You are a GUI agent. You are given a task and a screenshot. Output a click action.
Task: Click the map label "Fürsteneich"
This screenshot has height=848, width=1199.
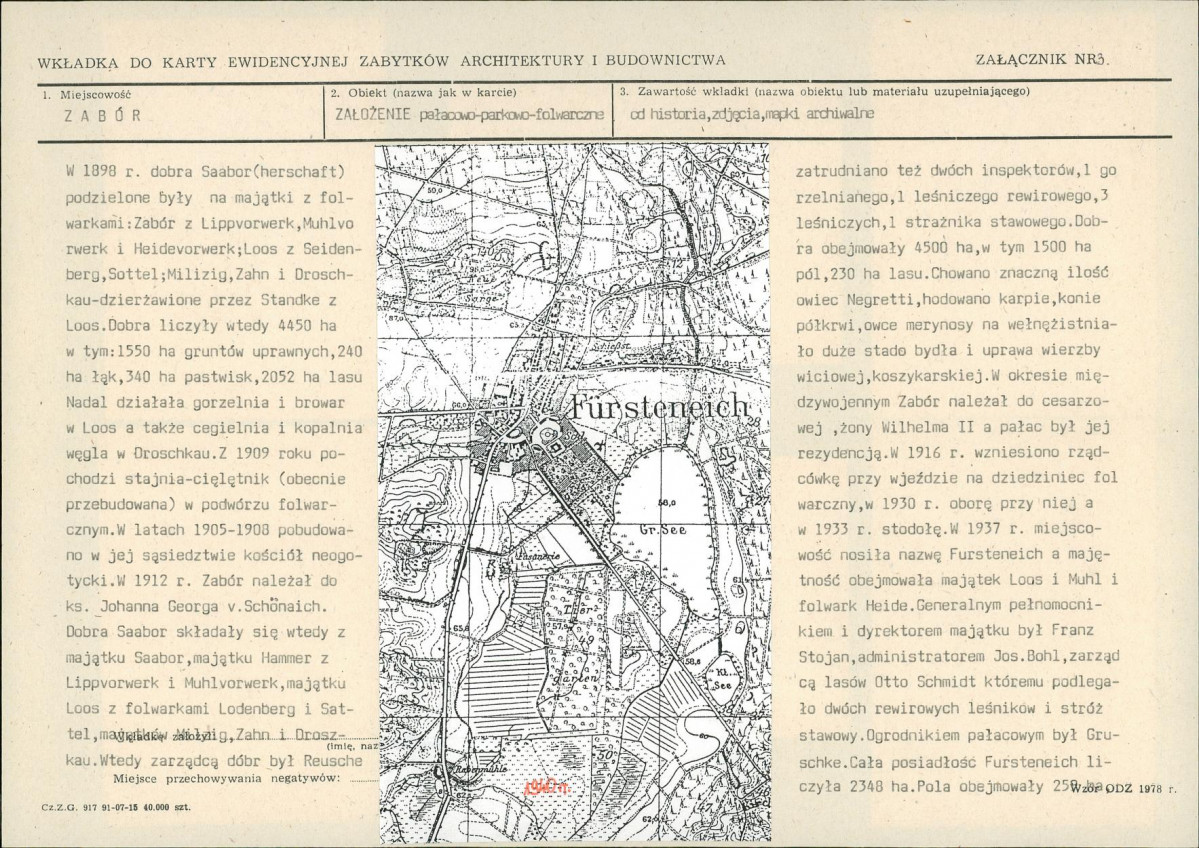tap(660, 407)
